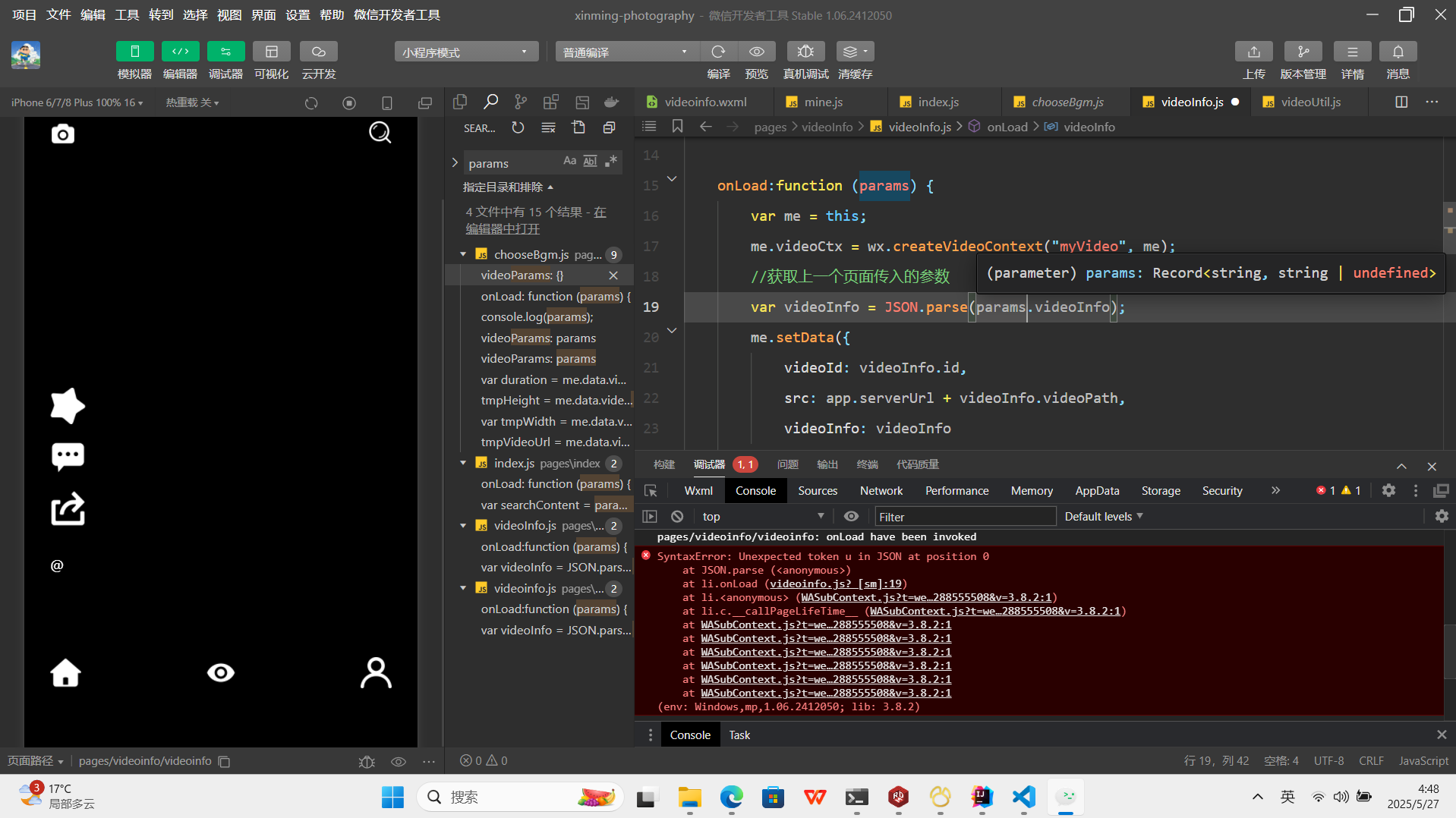This screenshot has width=1456, height=818.
Task: Open the messages bell
Action: (x=1398, y=52)
